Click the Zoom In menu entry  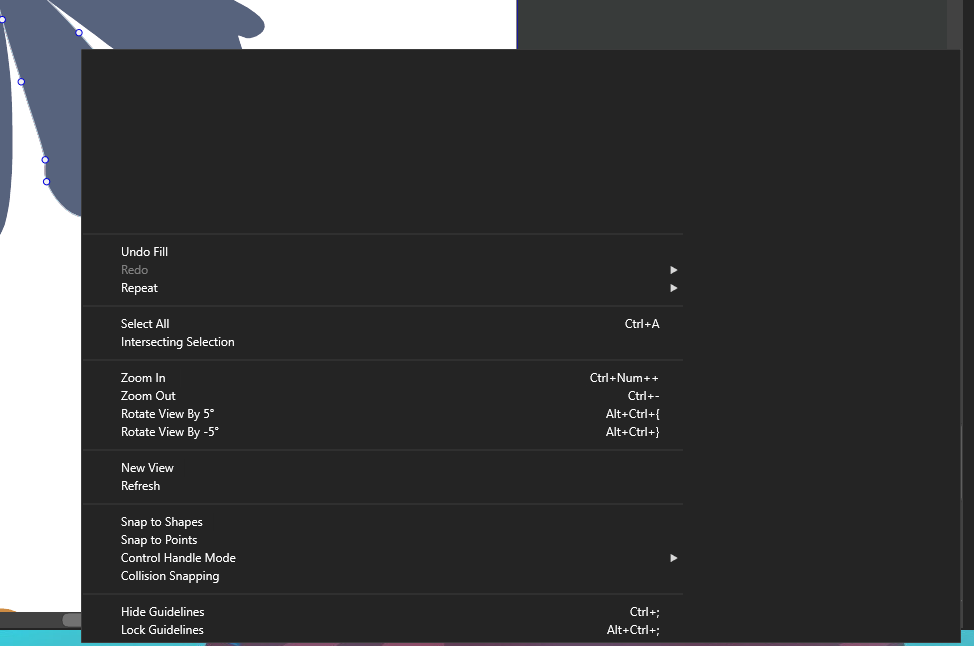point(144,378)
